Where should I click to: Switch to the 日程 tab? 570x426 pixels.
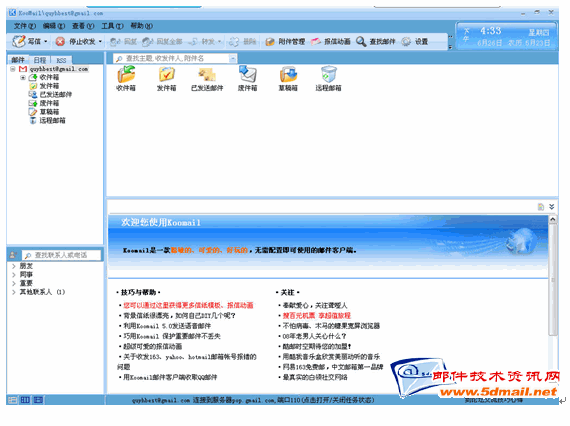[x=40, y=60]
